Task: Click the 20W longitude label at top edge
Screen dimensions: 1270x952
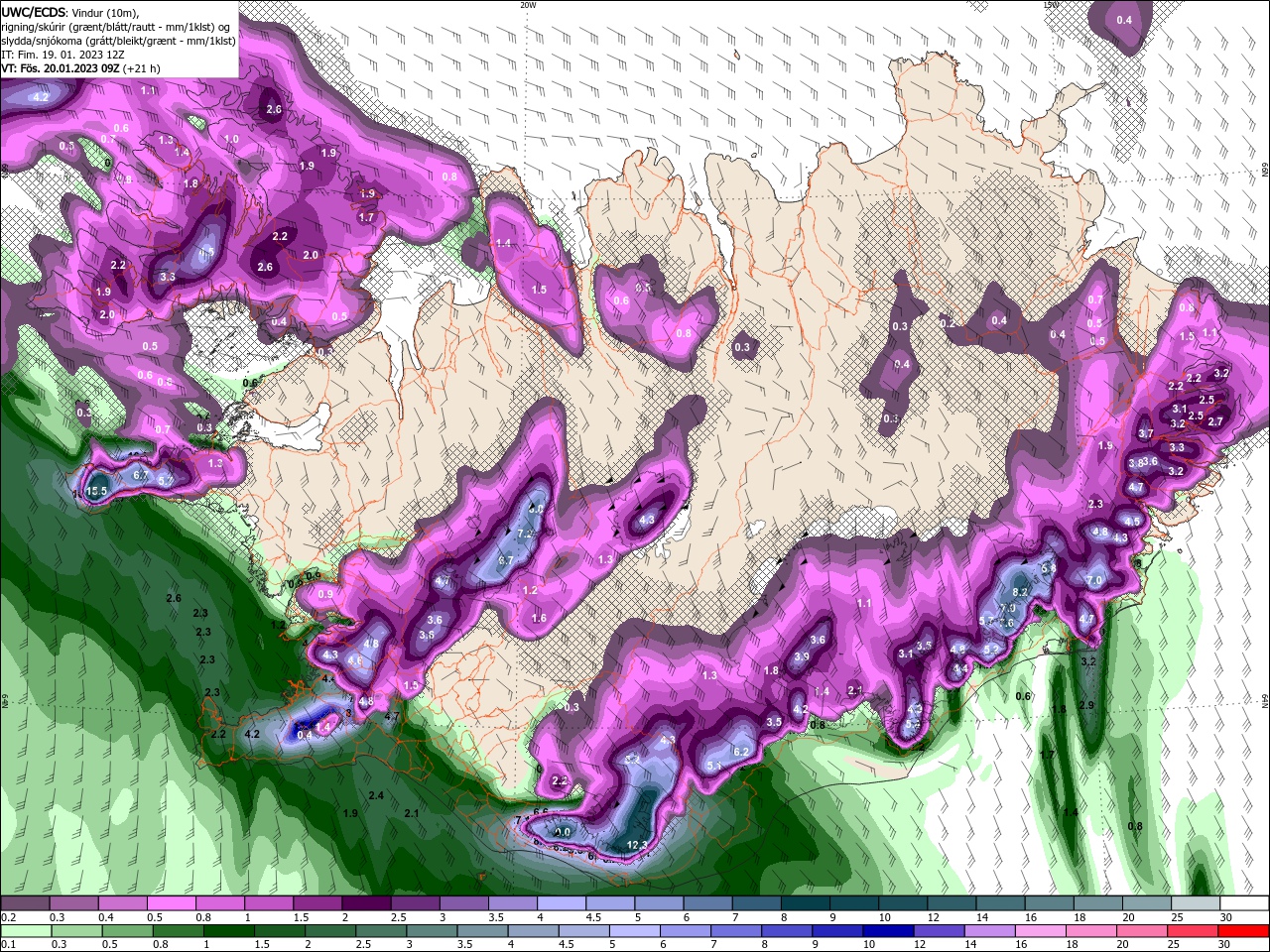Action: (x=528, y=5)
